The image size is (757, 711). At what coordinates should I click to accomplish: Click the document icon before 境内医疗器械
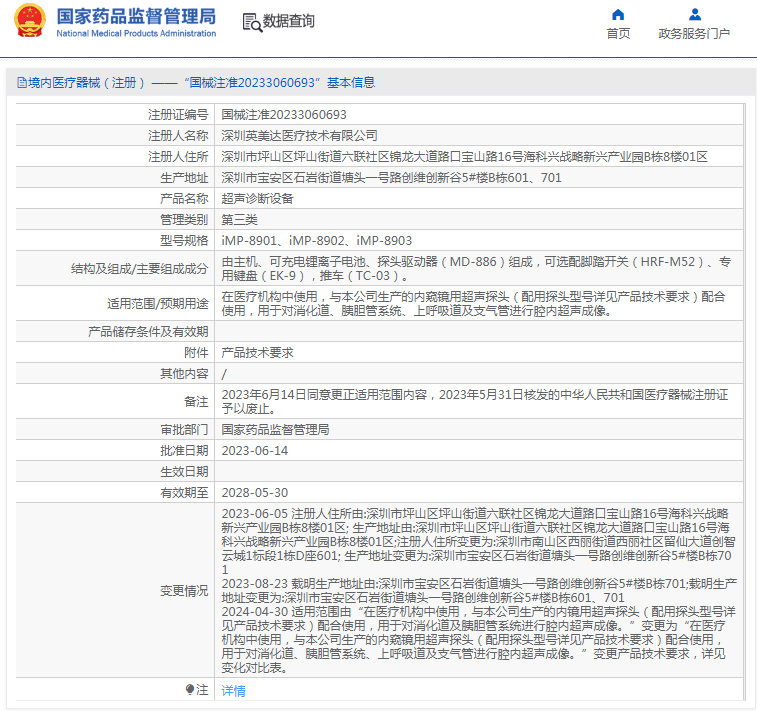click(x=22, y=83)
